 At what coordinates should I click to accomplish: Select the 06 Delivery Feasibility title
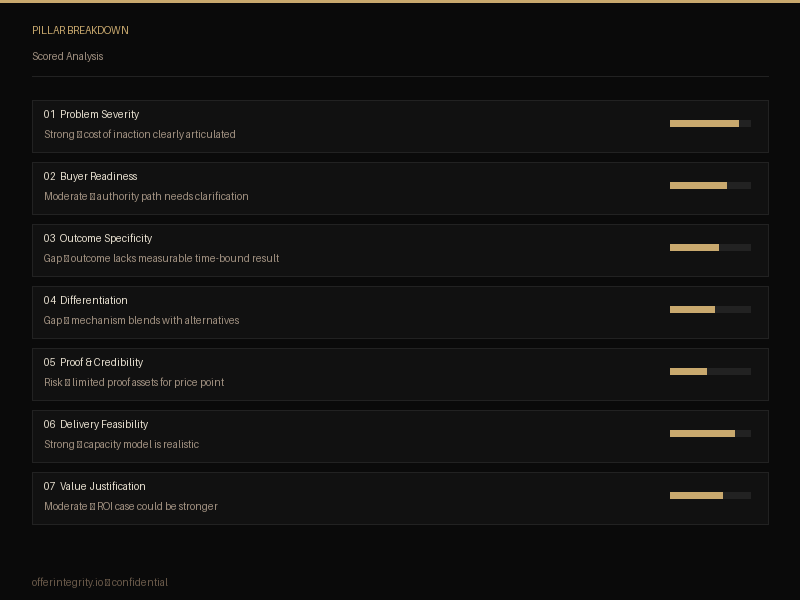click(96, 425)
